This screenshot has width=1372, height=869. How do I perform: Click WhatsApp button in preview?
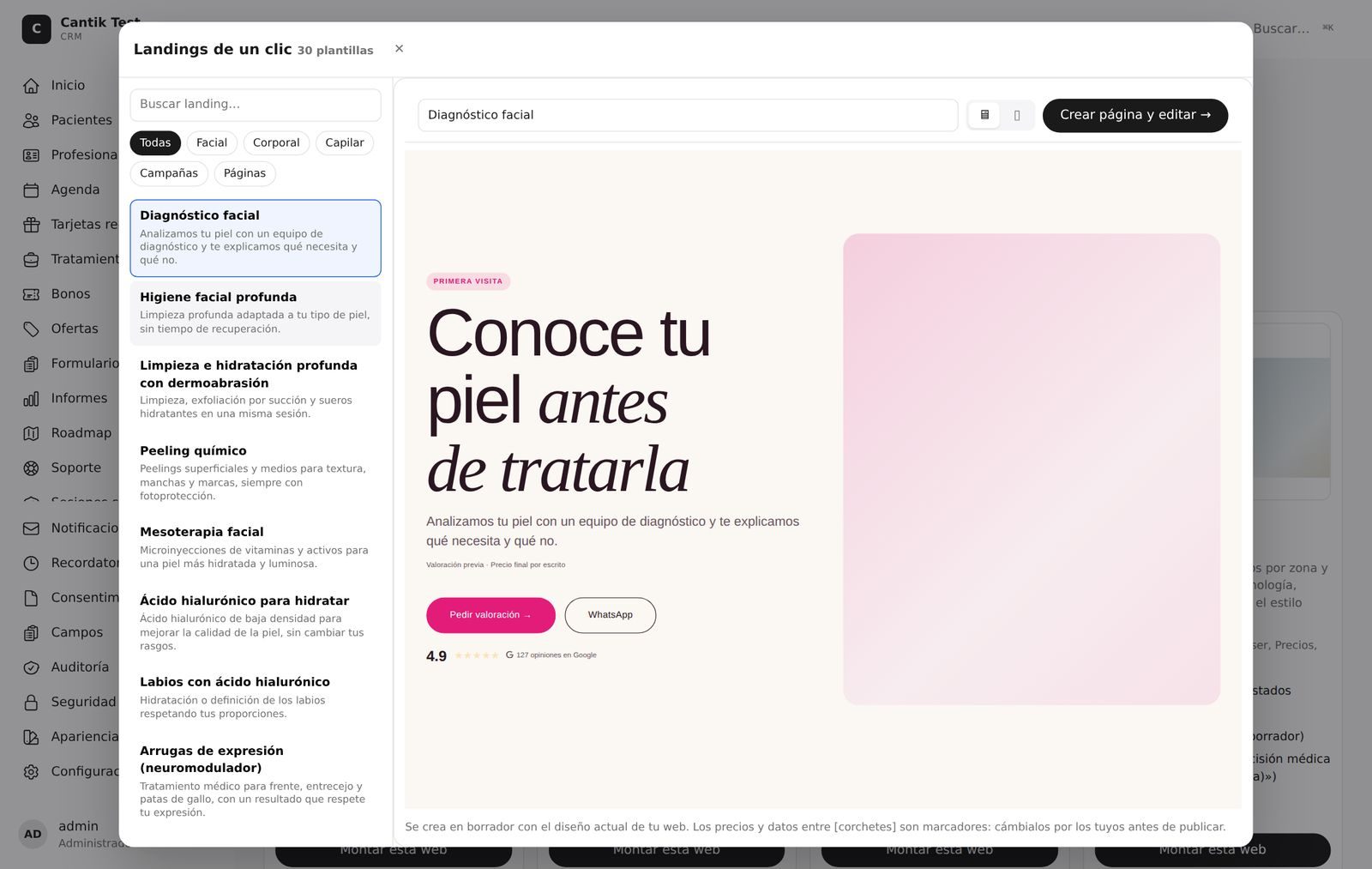(611, 615)
